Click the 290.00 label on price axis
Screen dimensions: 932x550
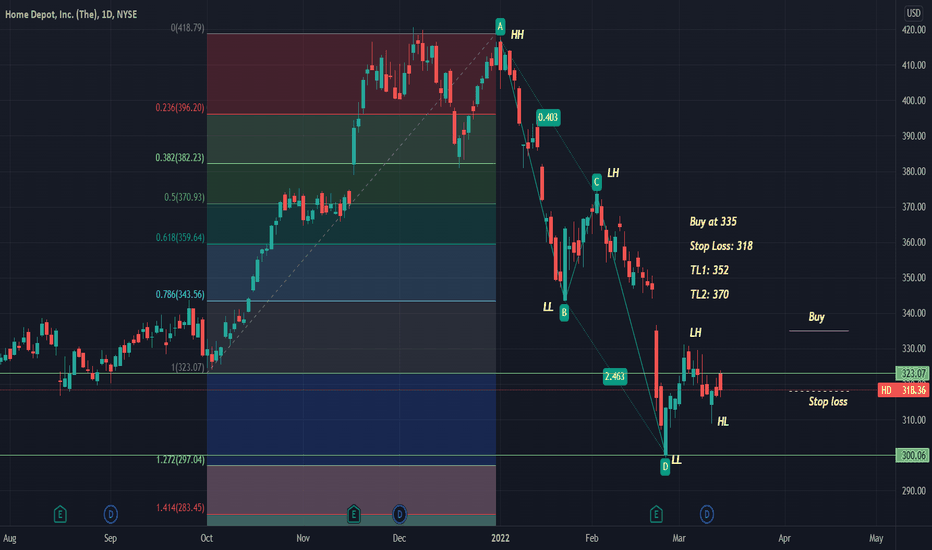click(x=914, y=491)
